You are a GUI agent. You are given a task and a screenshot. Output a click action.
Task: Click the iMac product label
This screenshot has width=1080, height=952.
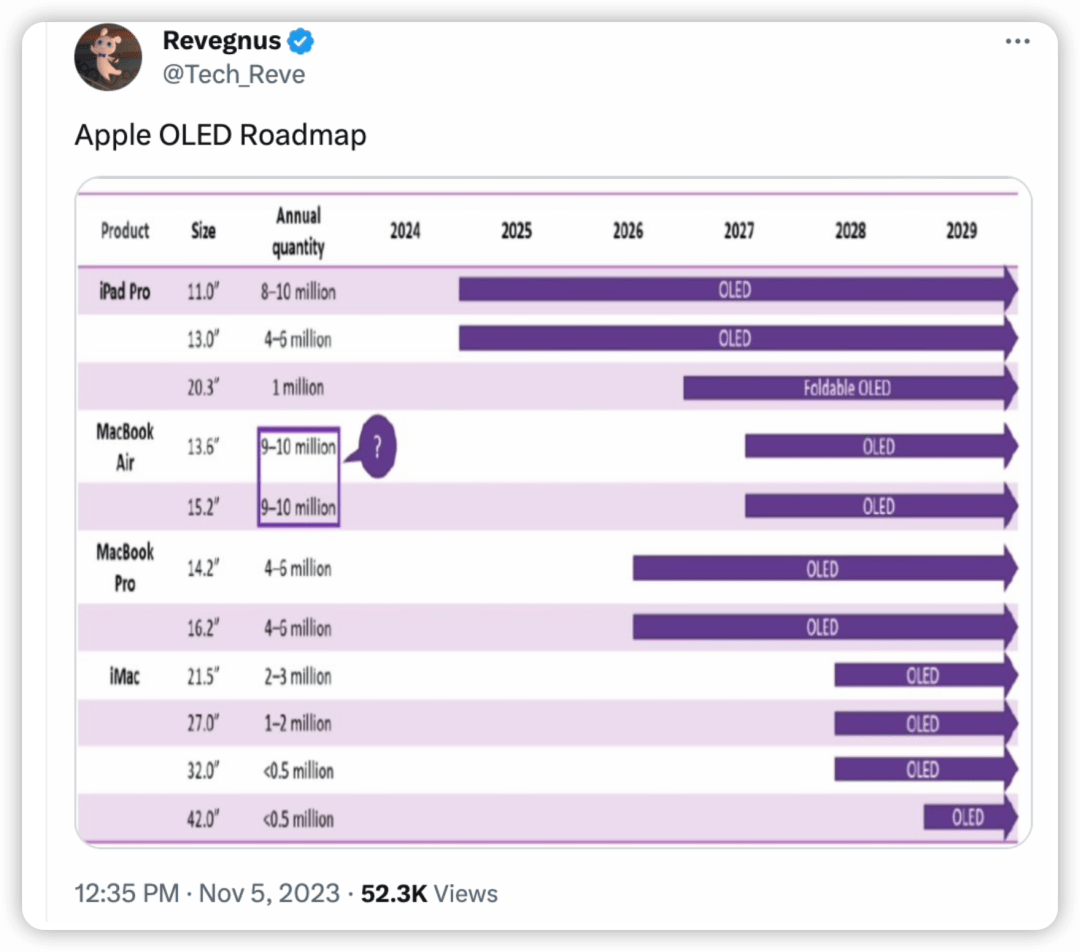tap(125, 677)
